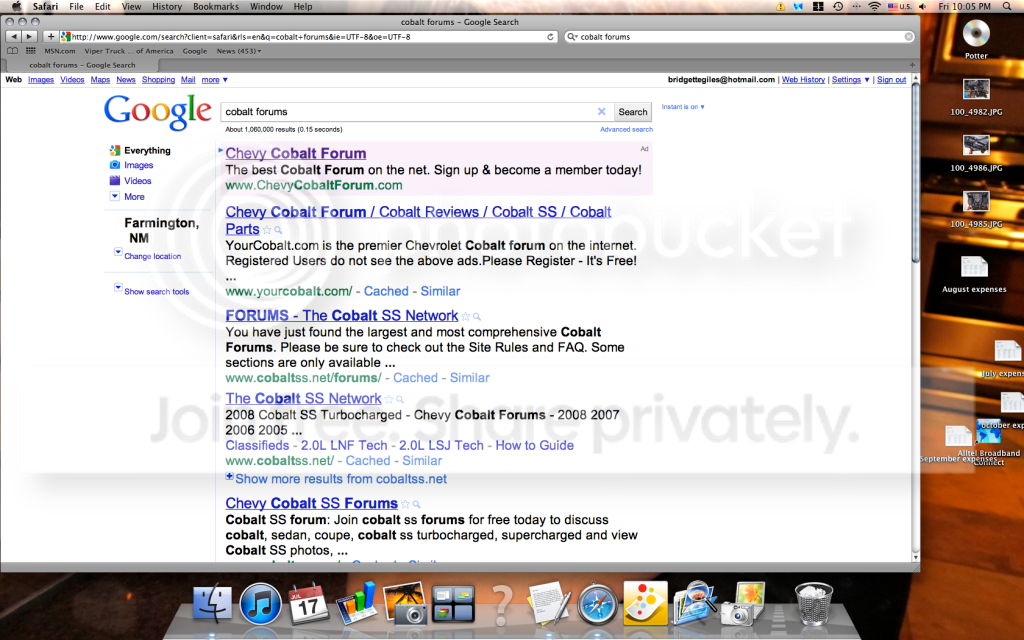Screen dimensions: 1024x640
Task: Launch the yellow paint palette Dock app
Action: [645, 603]
